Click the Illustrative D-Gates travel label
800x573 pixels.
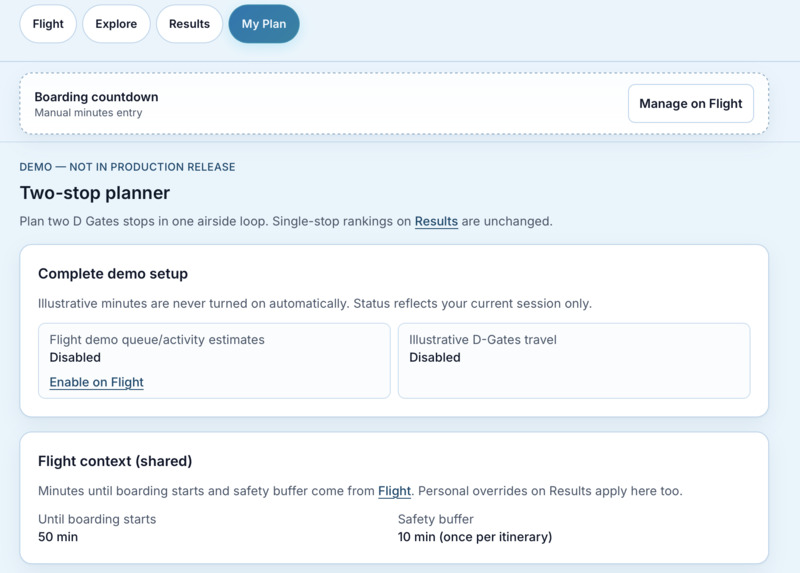tap(483, 340)
